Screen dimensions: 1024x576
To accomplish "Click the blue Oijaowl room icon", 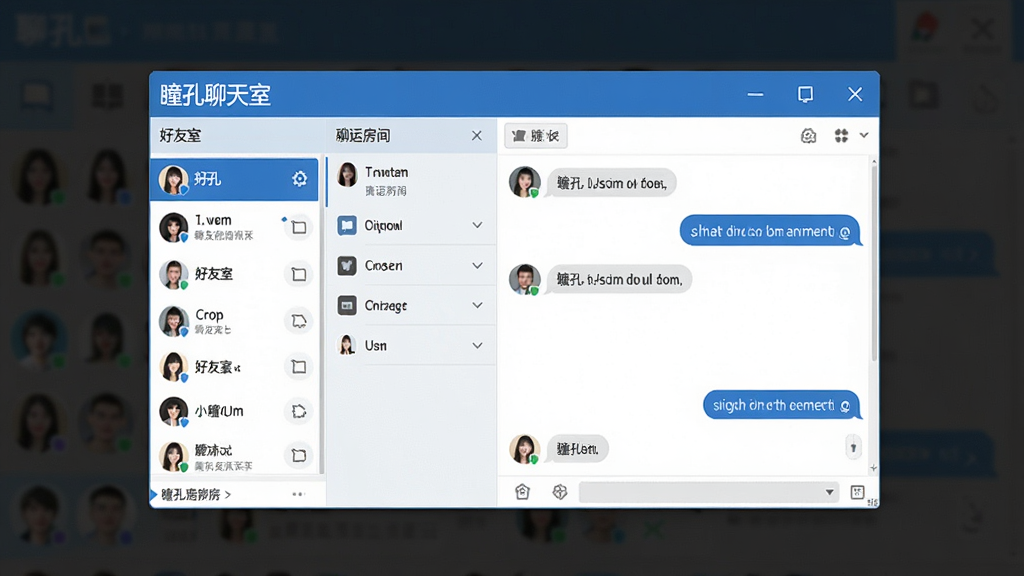I will [347, 225].
